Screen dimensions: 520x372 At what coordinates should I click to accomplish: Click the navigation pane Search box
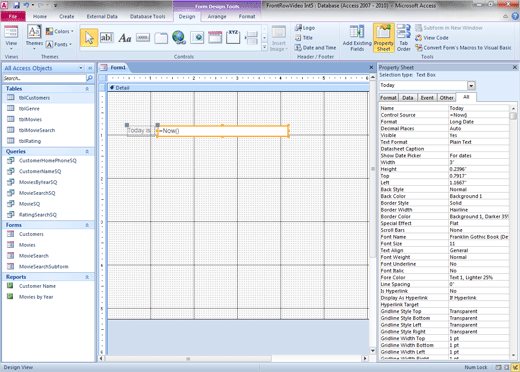44,78
